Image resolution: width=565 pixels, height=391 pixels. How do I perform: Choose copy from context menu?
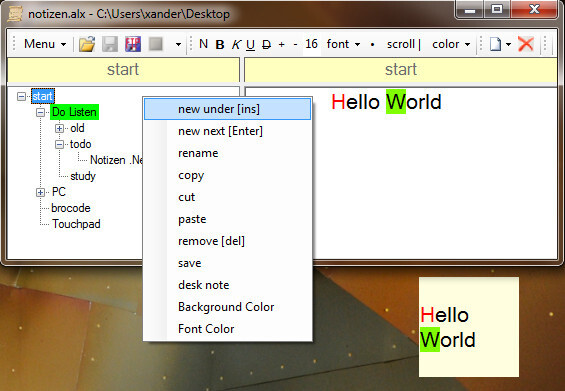pyautogui.click(x=227, y=175)
